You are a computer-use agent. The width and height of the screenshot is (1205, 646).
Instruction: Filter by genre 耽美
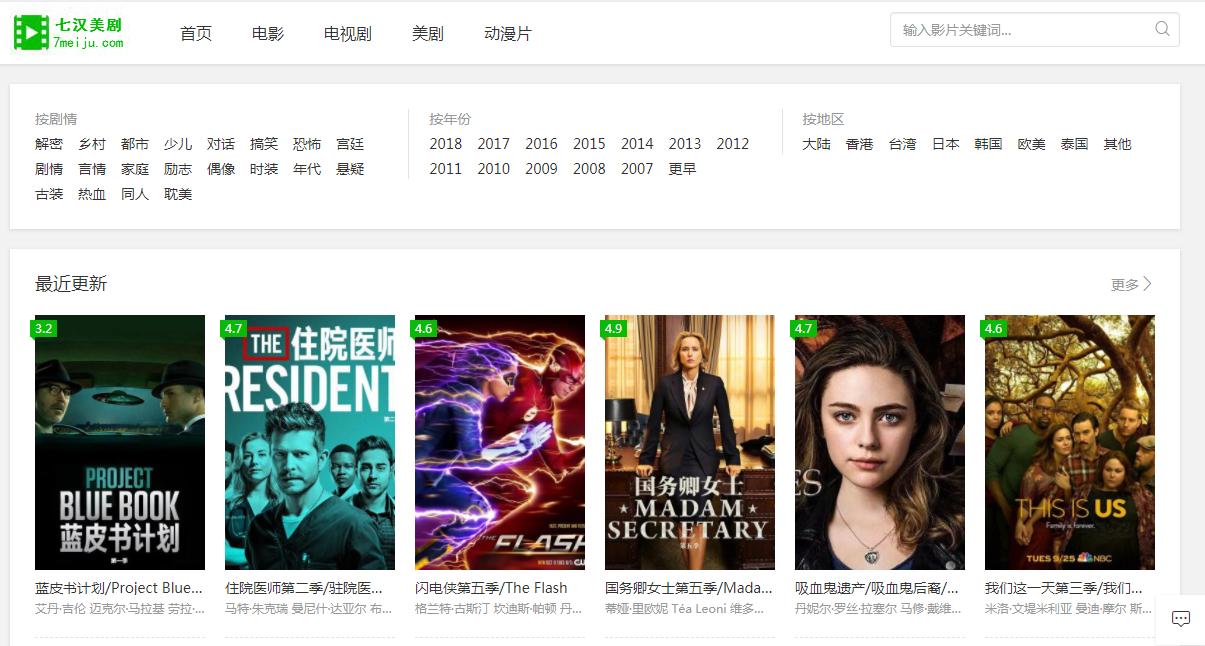178,194
